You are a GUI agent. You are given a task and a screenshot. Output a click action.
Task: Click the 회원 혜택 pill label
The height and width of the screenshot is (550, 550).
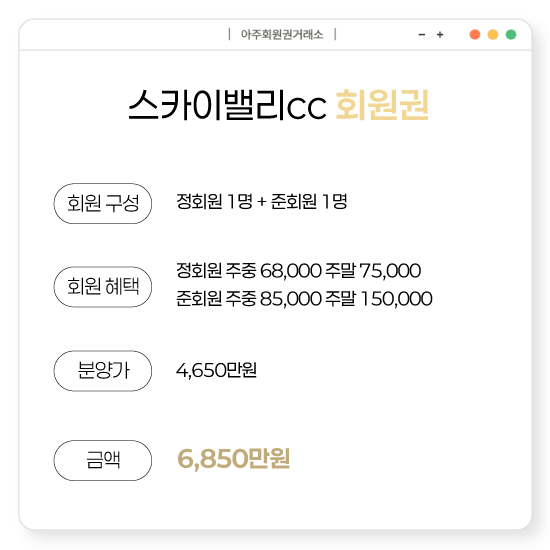[x=103, y=287]
